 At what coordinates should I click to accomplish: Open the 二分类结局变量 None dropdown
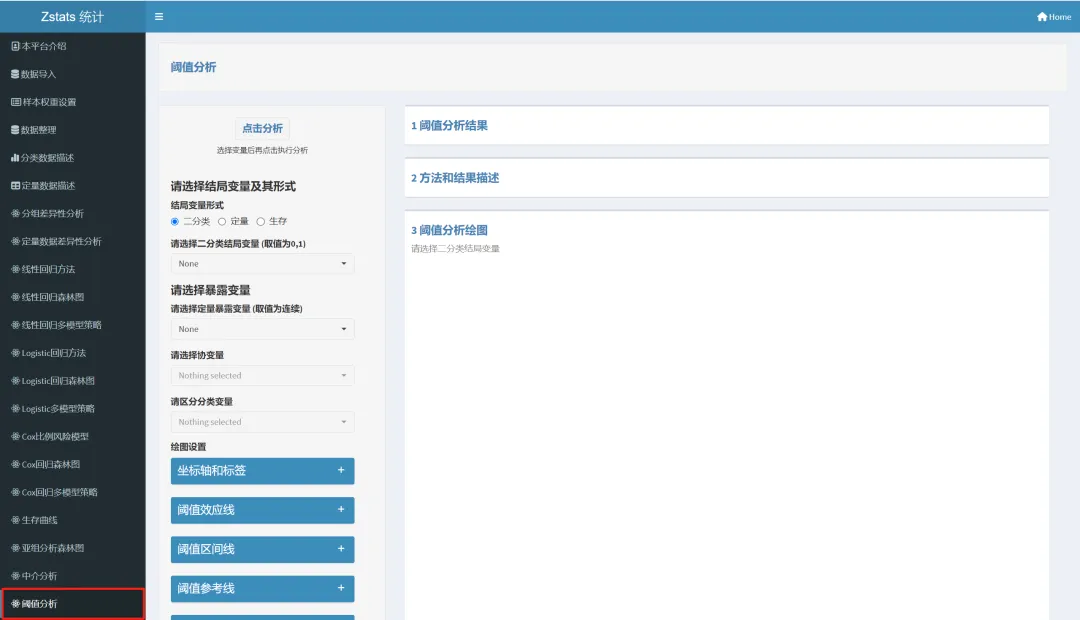pos(262,264)
